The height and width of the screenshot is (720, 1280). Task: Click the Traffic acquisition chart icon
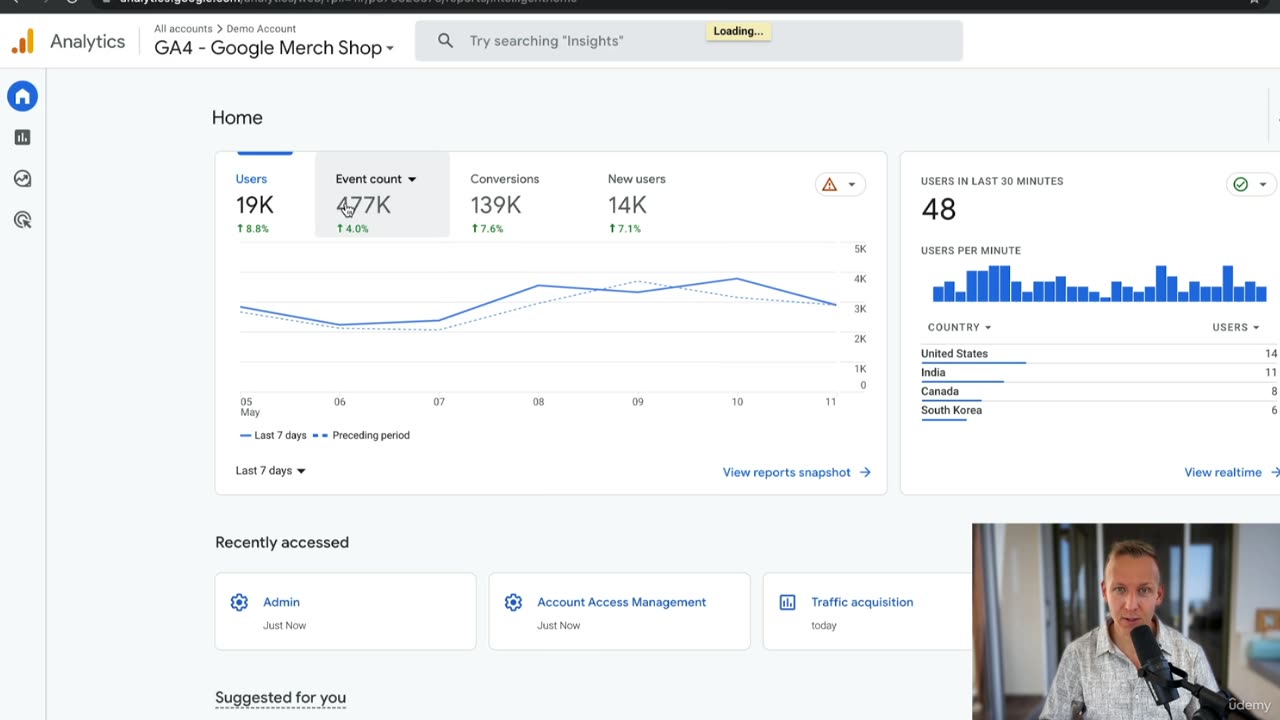[787, 602]
